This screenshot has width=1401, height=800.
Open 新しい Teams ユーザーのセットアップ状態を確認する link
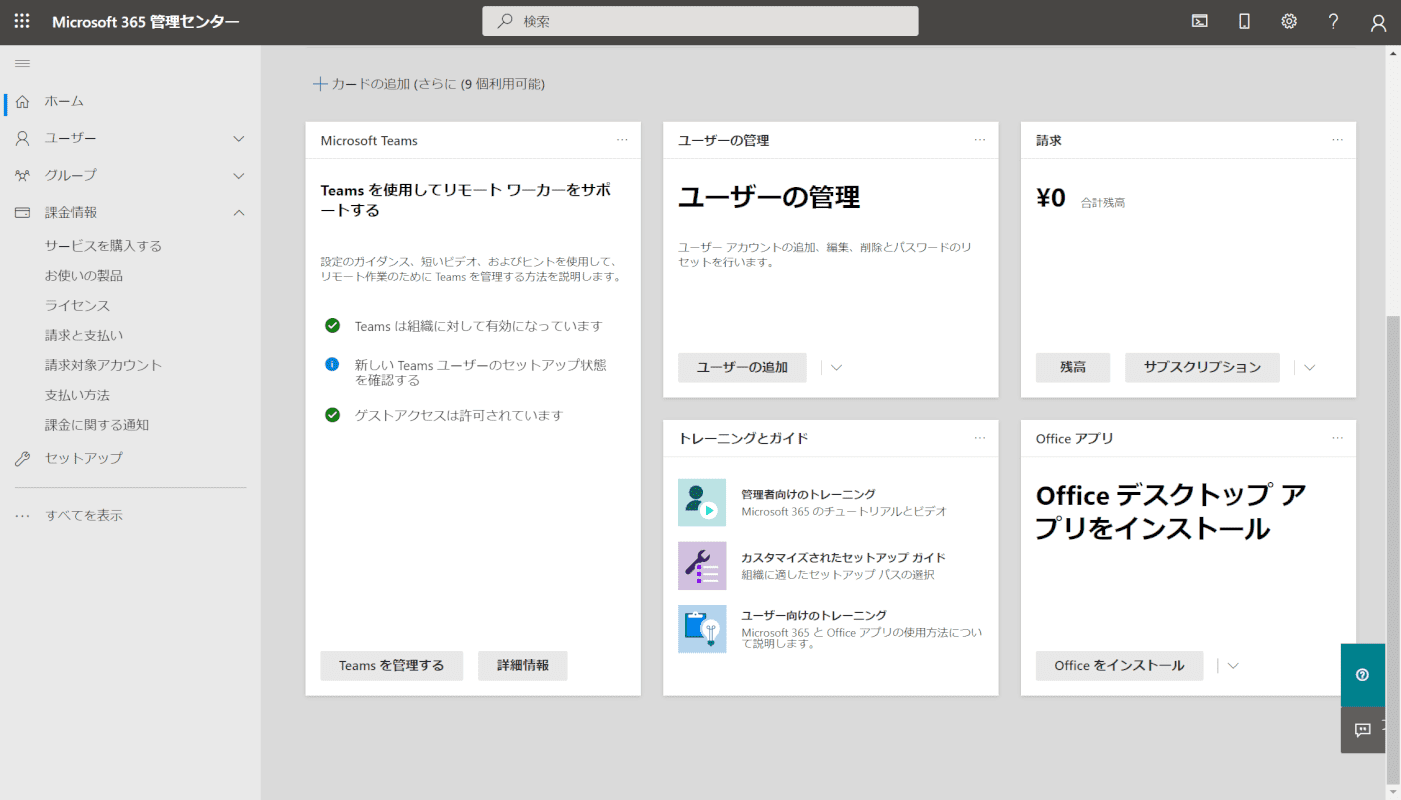(481, 372)
